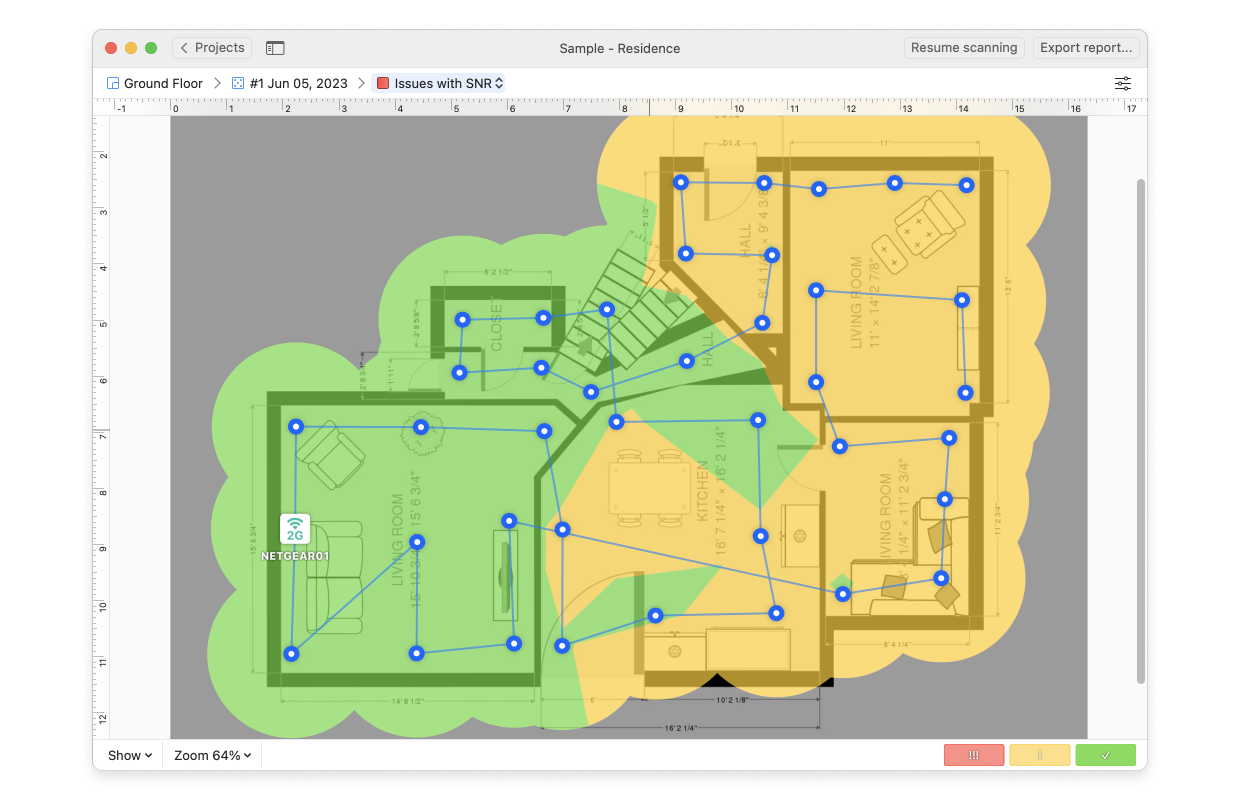Image resolution: width=1240 pixels, height=800 pixels.
Task: Select the yellow warning legend swatch
Action: point(1040,755)
